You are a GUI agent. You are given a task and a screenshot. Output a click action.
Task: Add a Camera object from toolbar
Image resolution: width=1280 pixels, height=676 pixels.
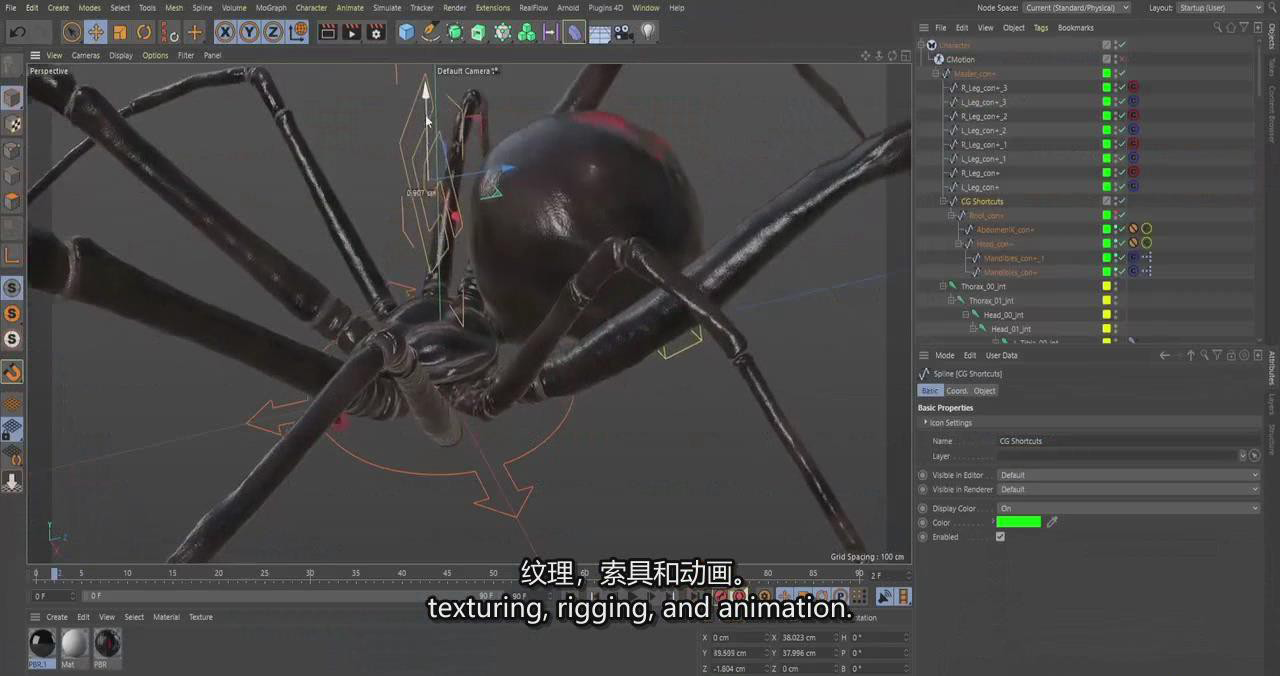click(x=624, y=32)
